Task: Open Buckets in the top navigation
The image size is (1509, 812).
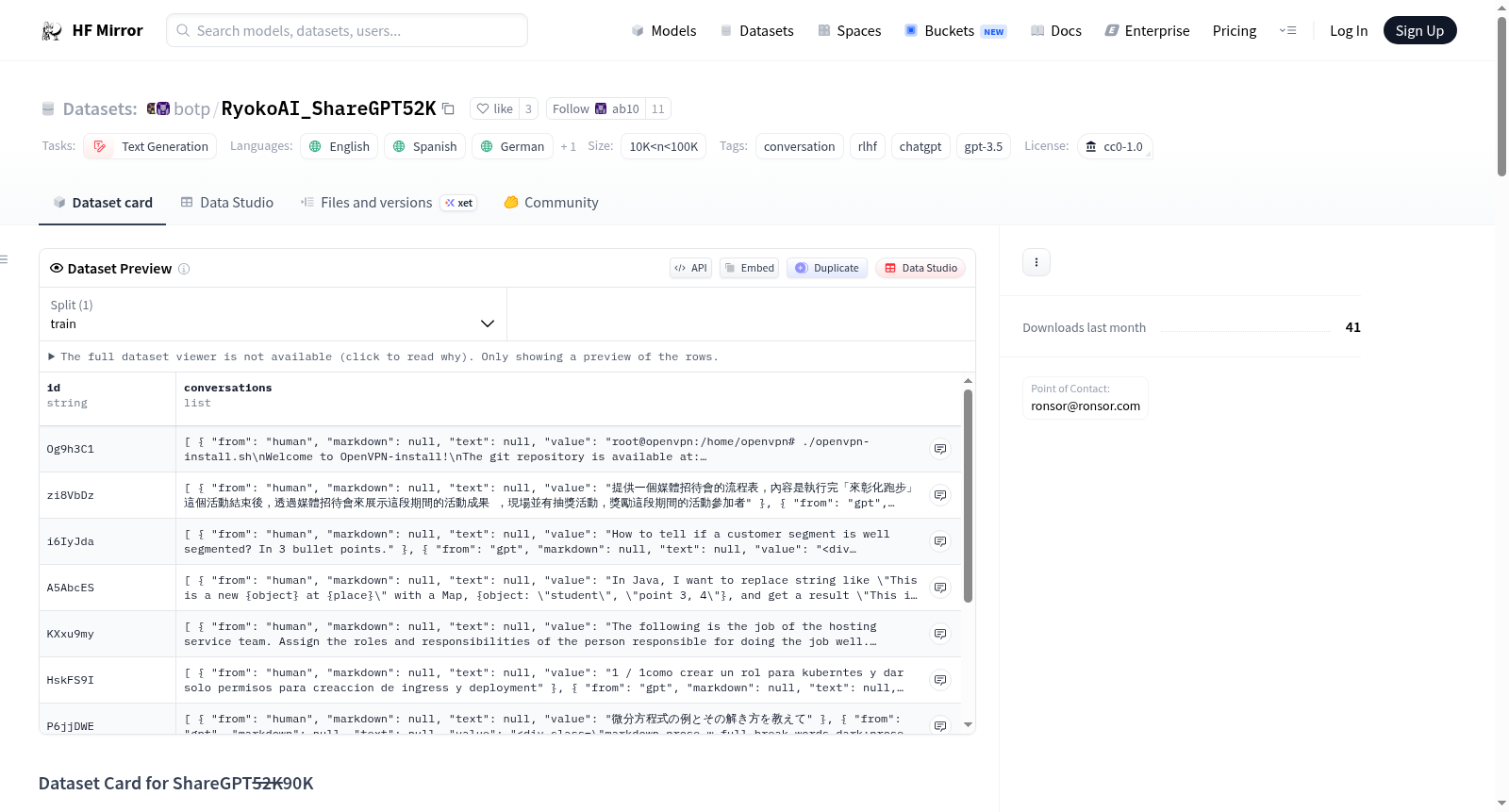Action: point(955,31)
